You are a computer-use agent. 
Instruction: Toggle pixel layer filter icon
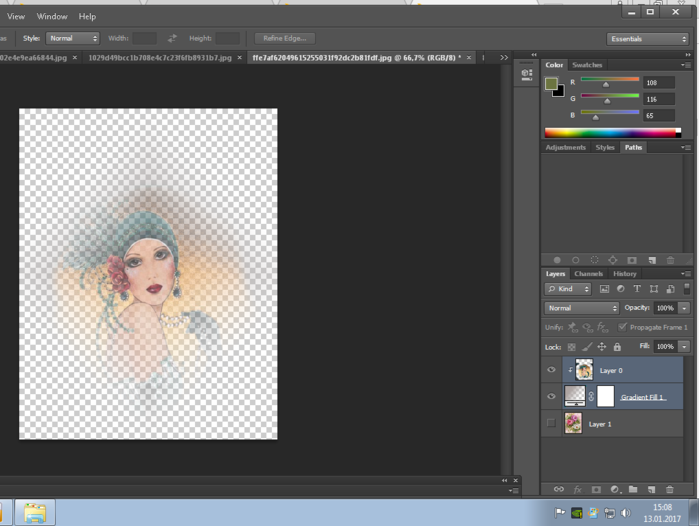(604, 289)
